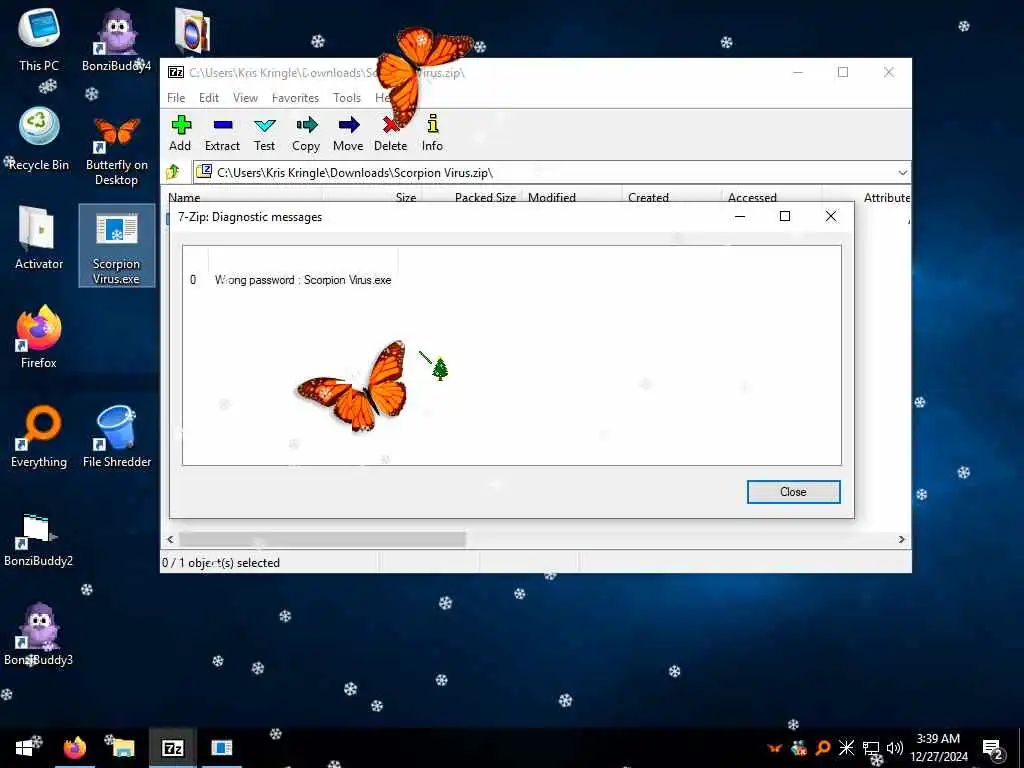Click right arrow of horizontal scrollbar
This screenshot has height=768, width=1024.
902,539
